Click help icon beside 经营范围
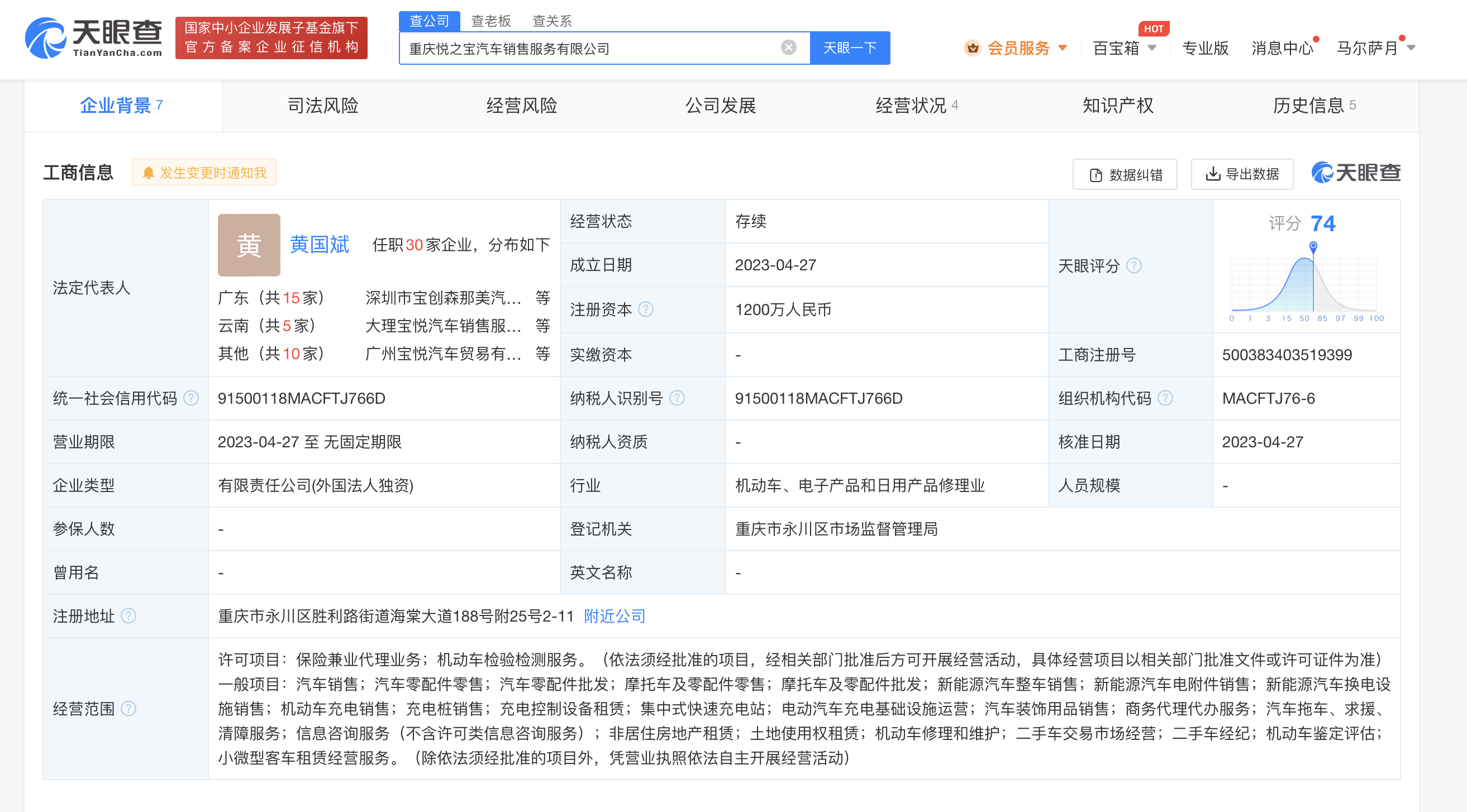The image size is (1467, 812). (128, 708)
